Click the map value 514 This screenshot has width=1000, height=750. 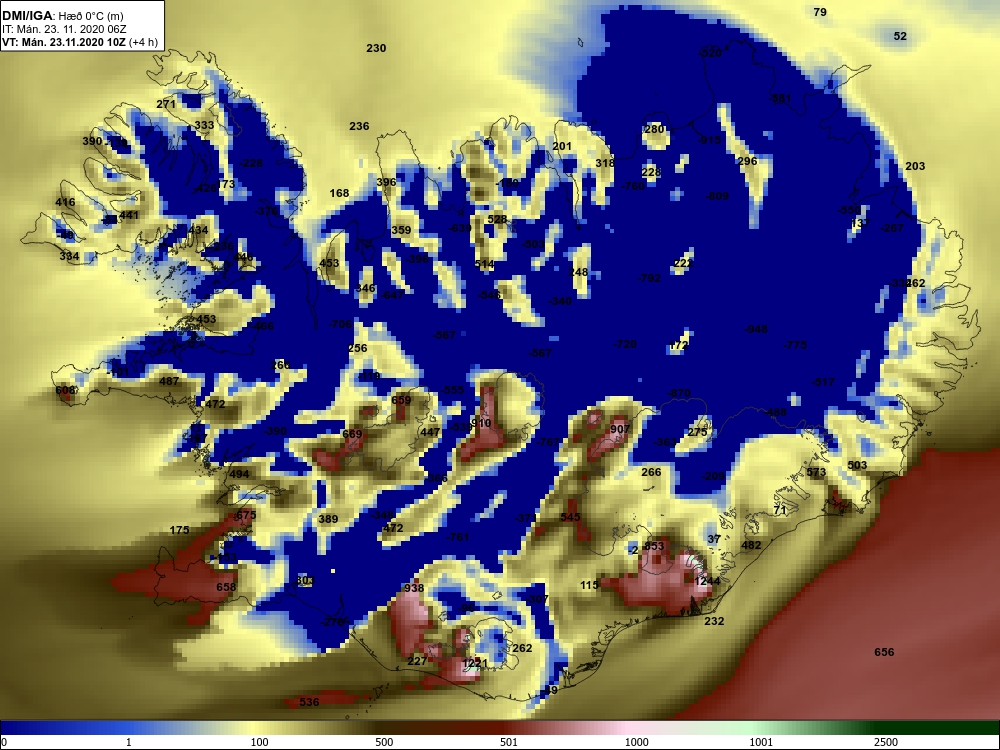tap(485, 265)
